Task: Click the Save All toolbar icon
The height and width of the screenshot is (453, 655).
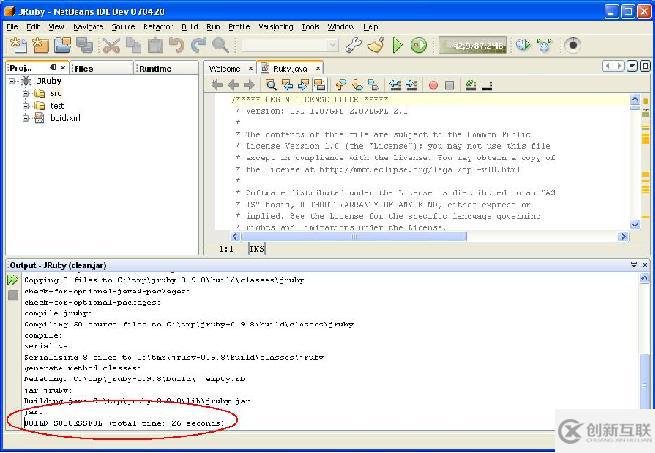Action: [84, 45]
